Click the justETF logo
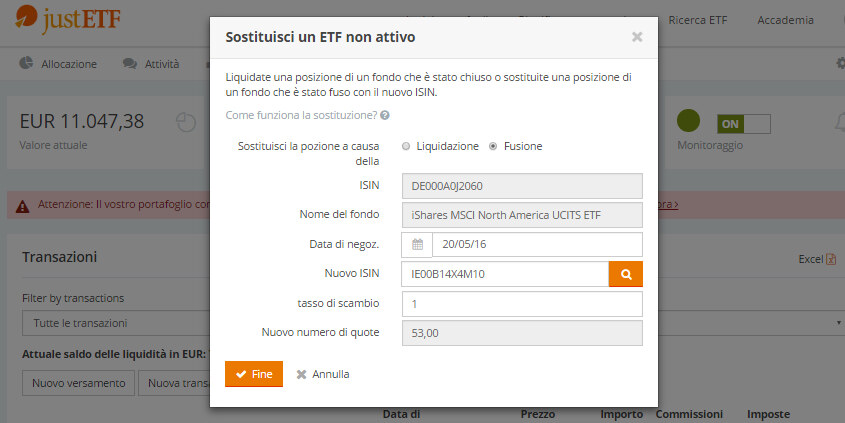The width and height of the screenshot is (845, 423). tap(58, 19)
